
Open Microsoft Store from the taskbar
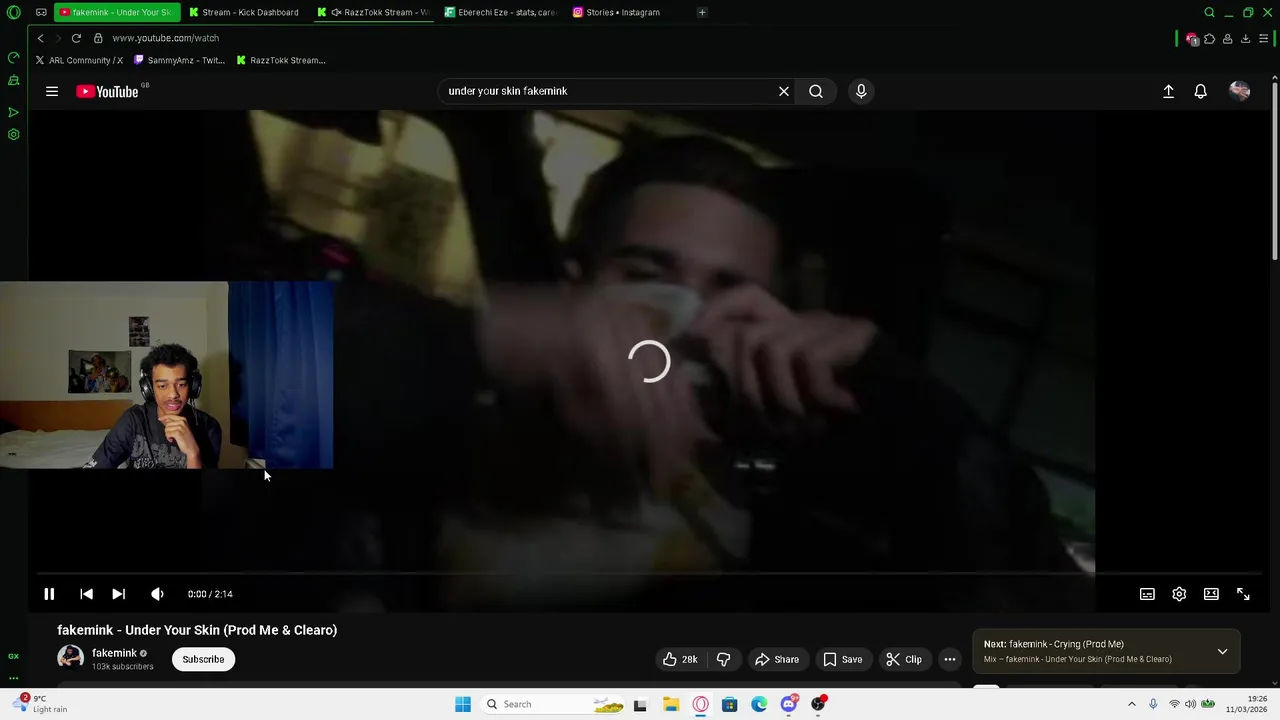click(x=729, y=704)
